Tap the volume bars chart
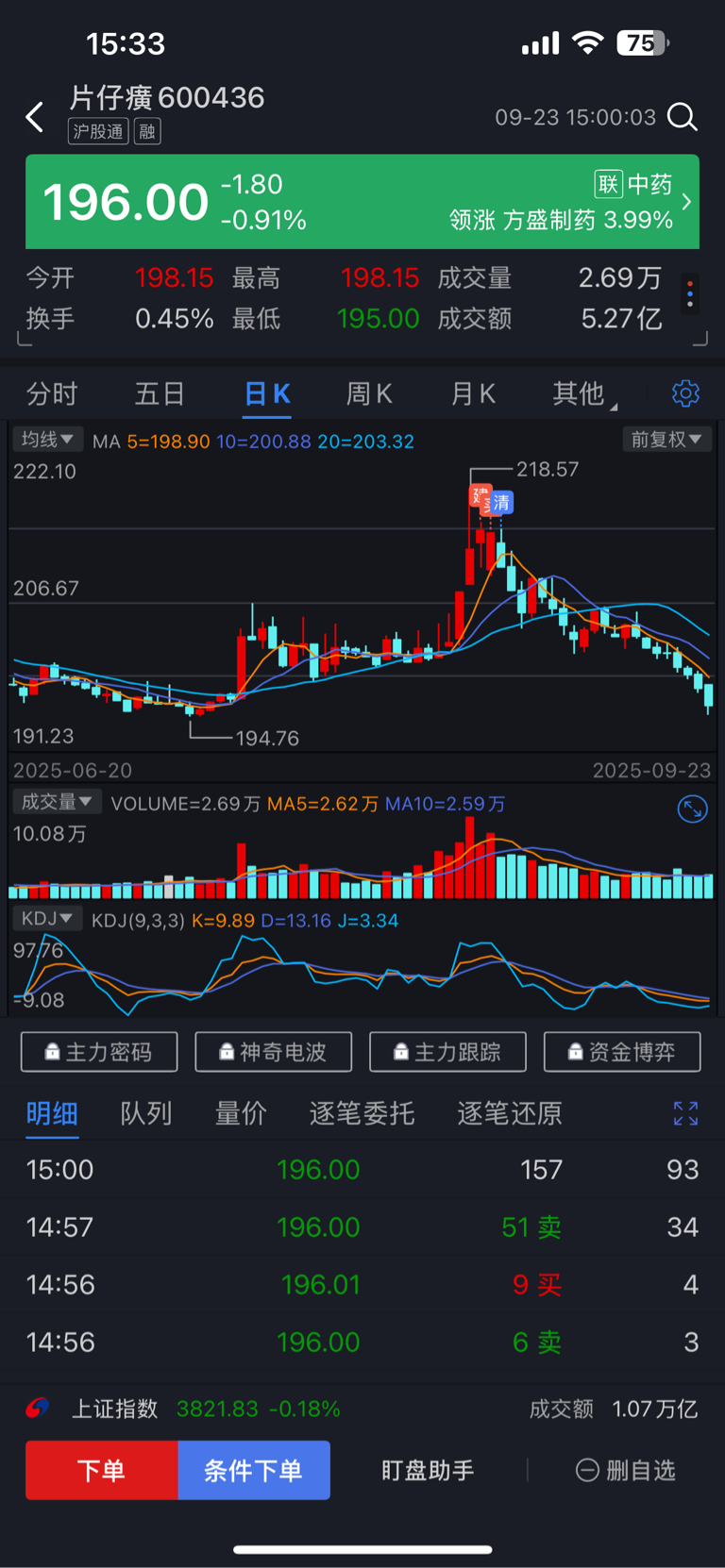This screenshot has height=1568, width=725. pyautogui.click(x=362, y=857)
